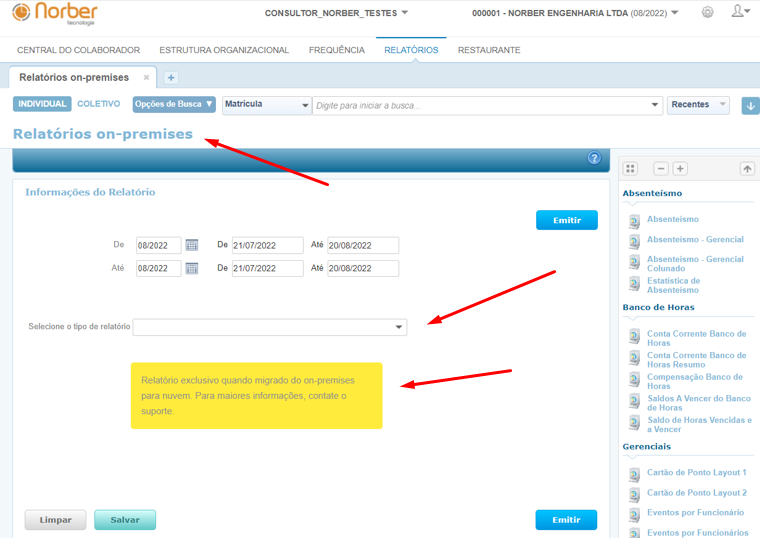Open the Absenteísmo - Gerencial report link
Image resolution: width=760 pixels, height=538 pixels.
[694, 239]
